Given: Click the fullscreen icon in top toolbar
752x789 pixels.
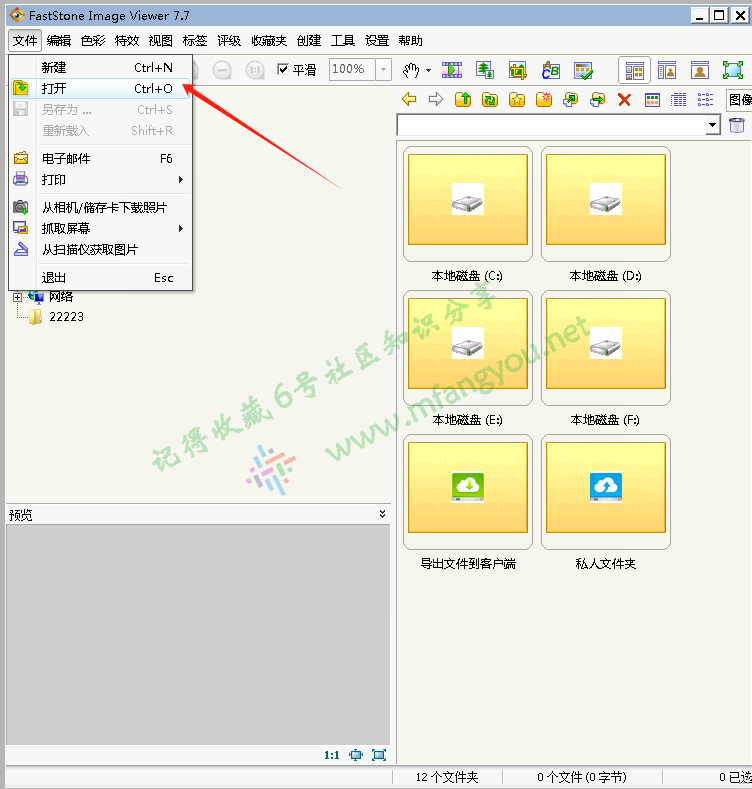Looking at the screenshot, I should 732,70.
